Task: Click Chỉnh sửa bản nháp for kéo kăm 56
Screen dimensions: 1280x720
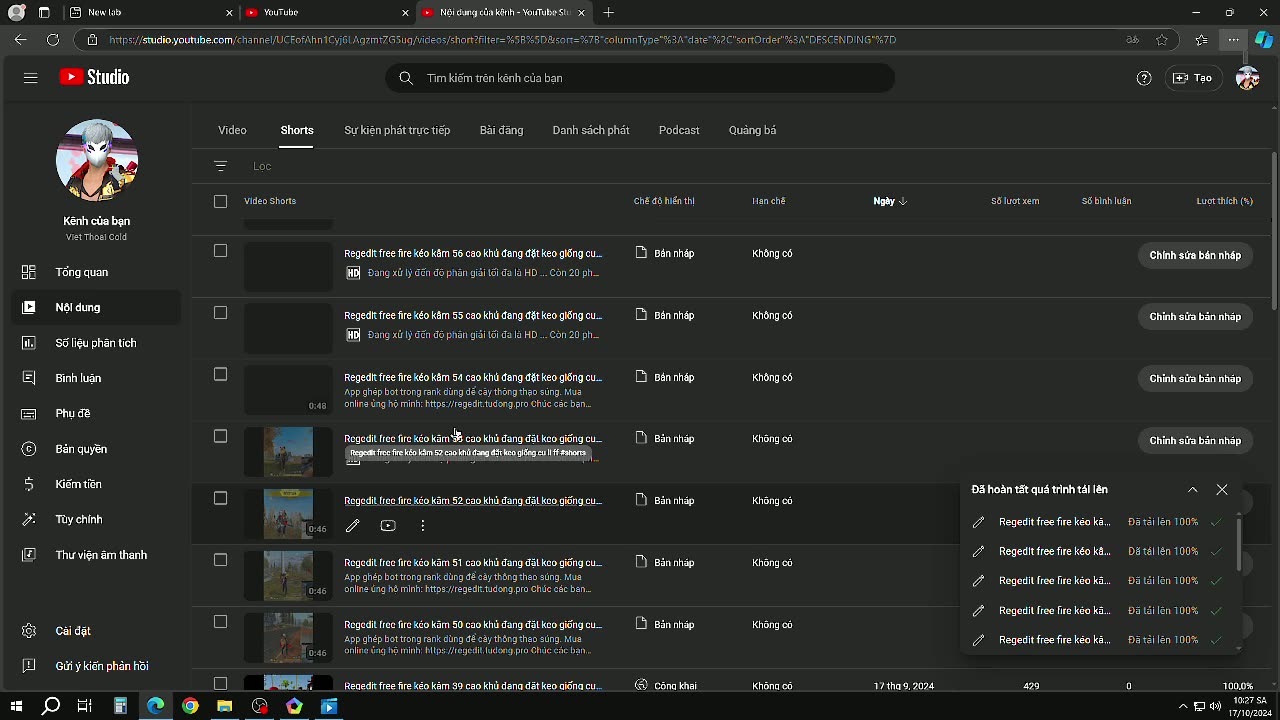Action: [1195, 255]
